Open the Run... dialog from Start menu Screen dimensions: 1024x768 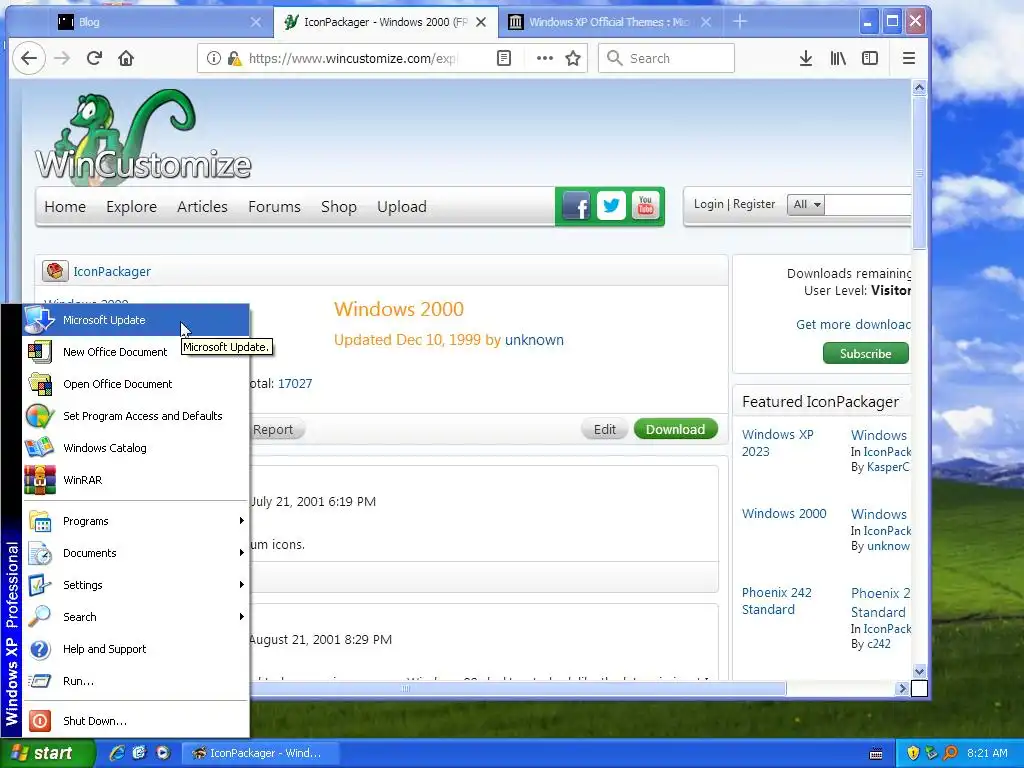136,681
